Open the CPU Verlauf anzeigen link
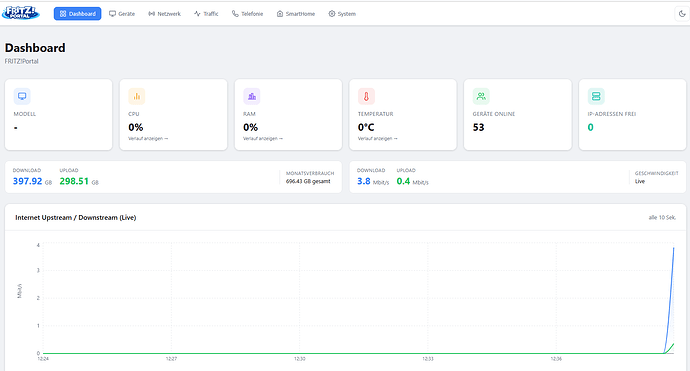The height and width of the screenshot is (371, 690). 148,138
